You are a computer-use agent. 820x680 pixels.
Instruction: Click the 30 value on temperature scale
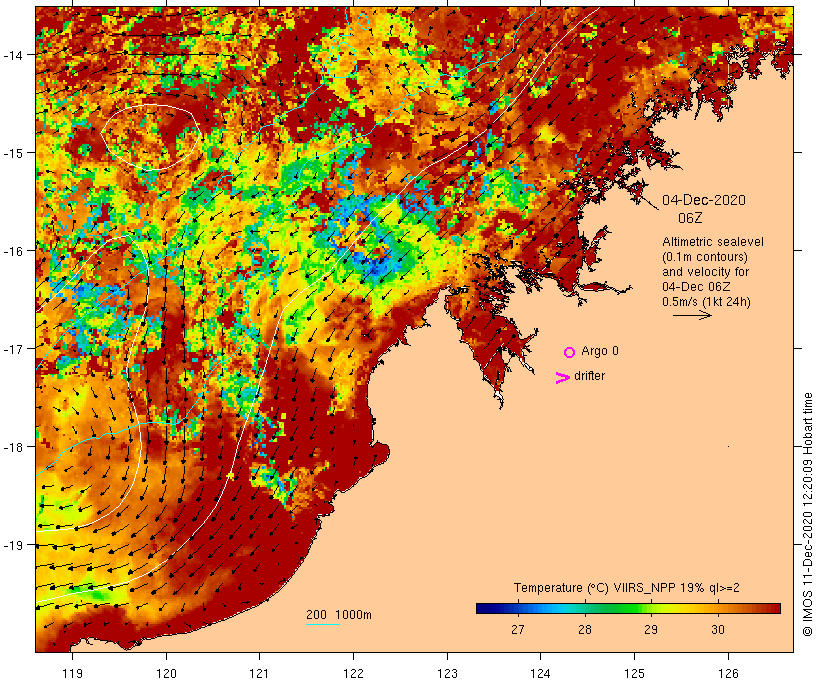click(x=718, y=630)
